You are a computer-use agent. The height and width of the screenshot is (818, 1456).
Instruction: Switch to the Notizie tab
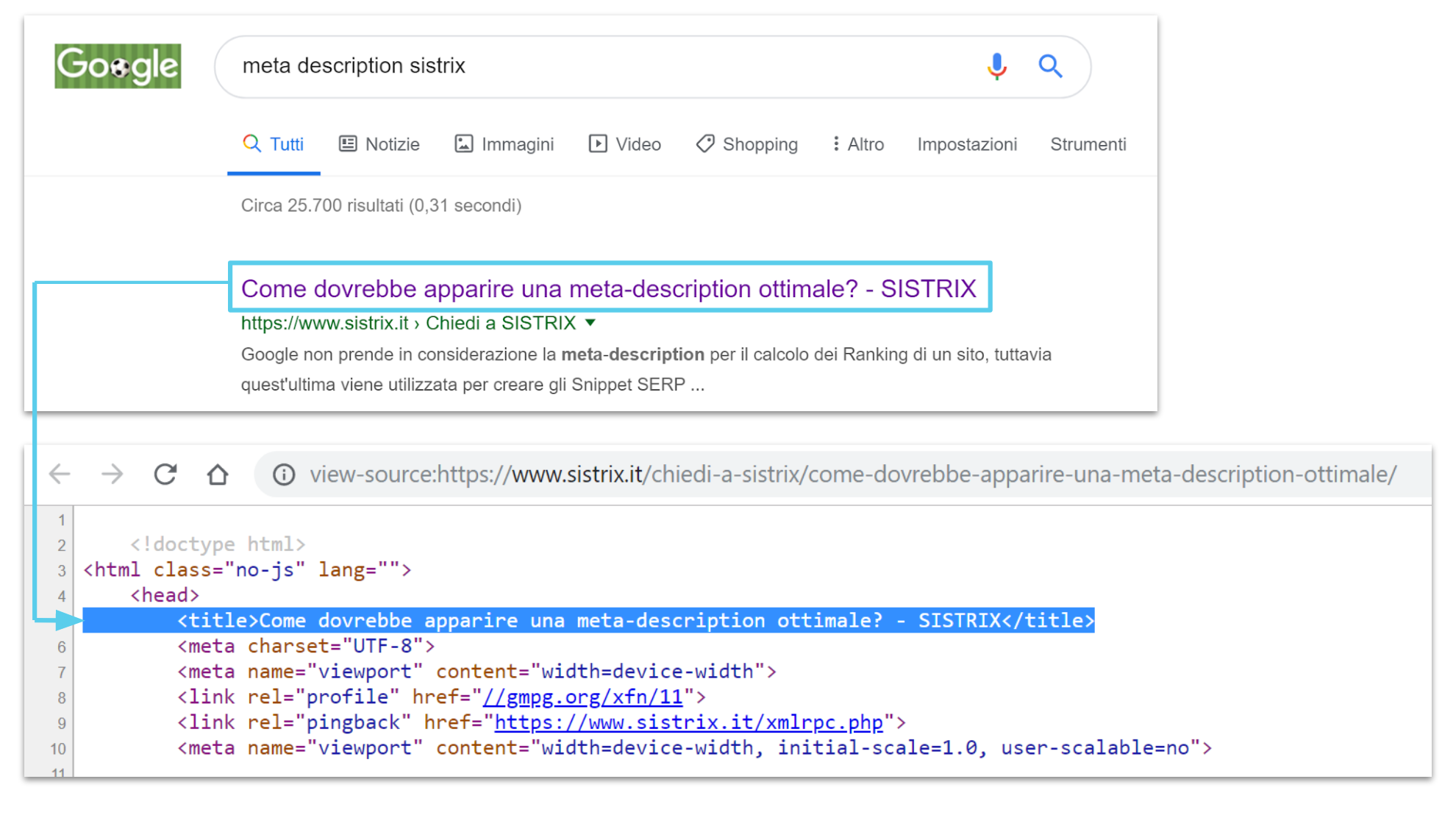coord(379,144)
